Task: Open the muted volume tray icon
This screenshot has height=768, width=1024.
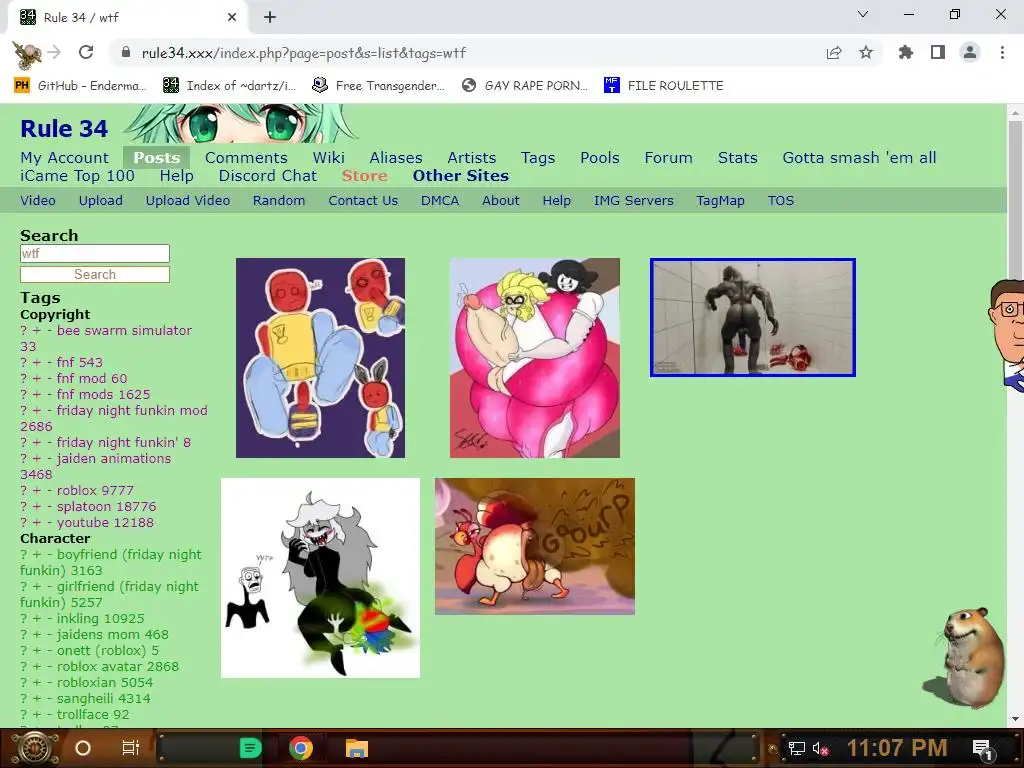Action: (820, 749)
